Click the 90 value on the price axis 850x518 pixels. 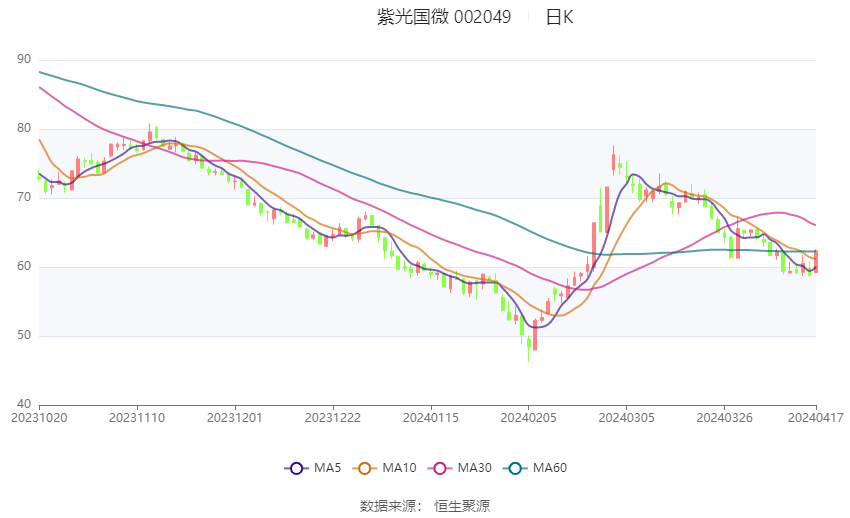[x=24, y=60]
